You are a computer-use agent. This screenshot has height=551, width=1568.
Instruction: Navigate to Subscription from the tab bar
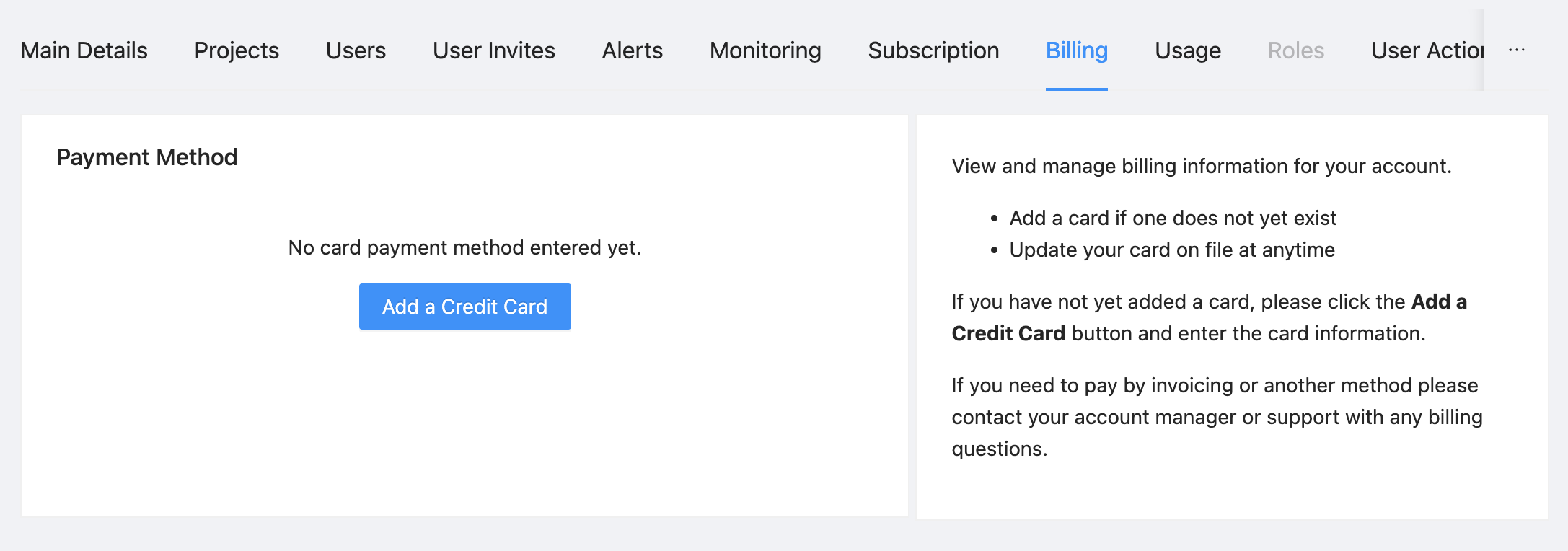click(933, 50)
